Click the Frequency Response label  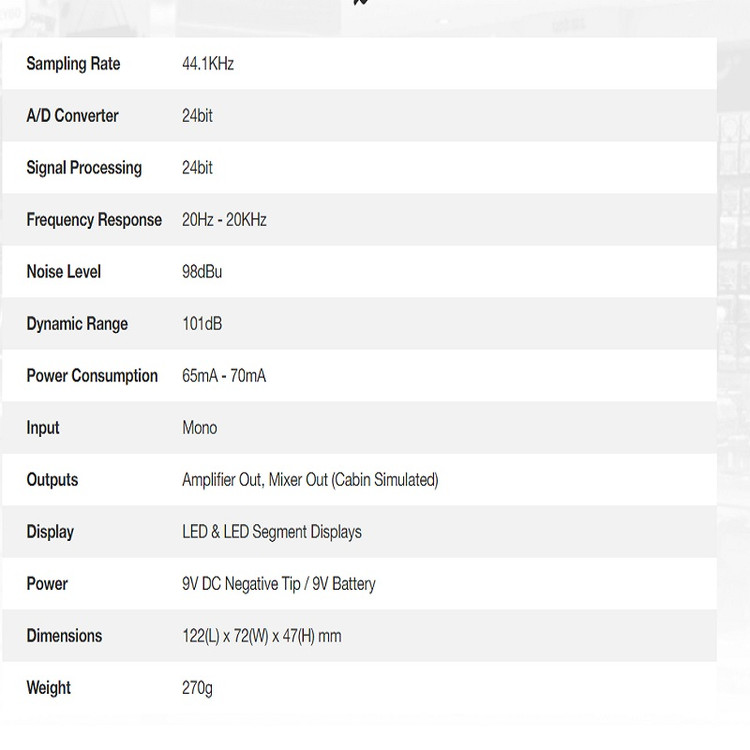click(x=94, y=220)
